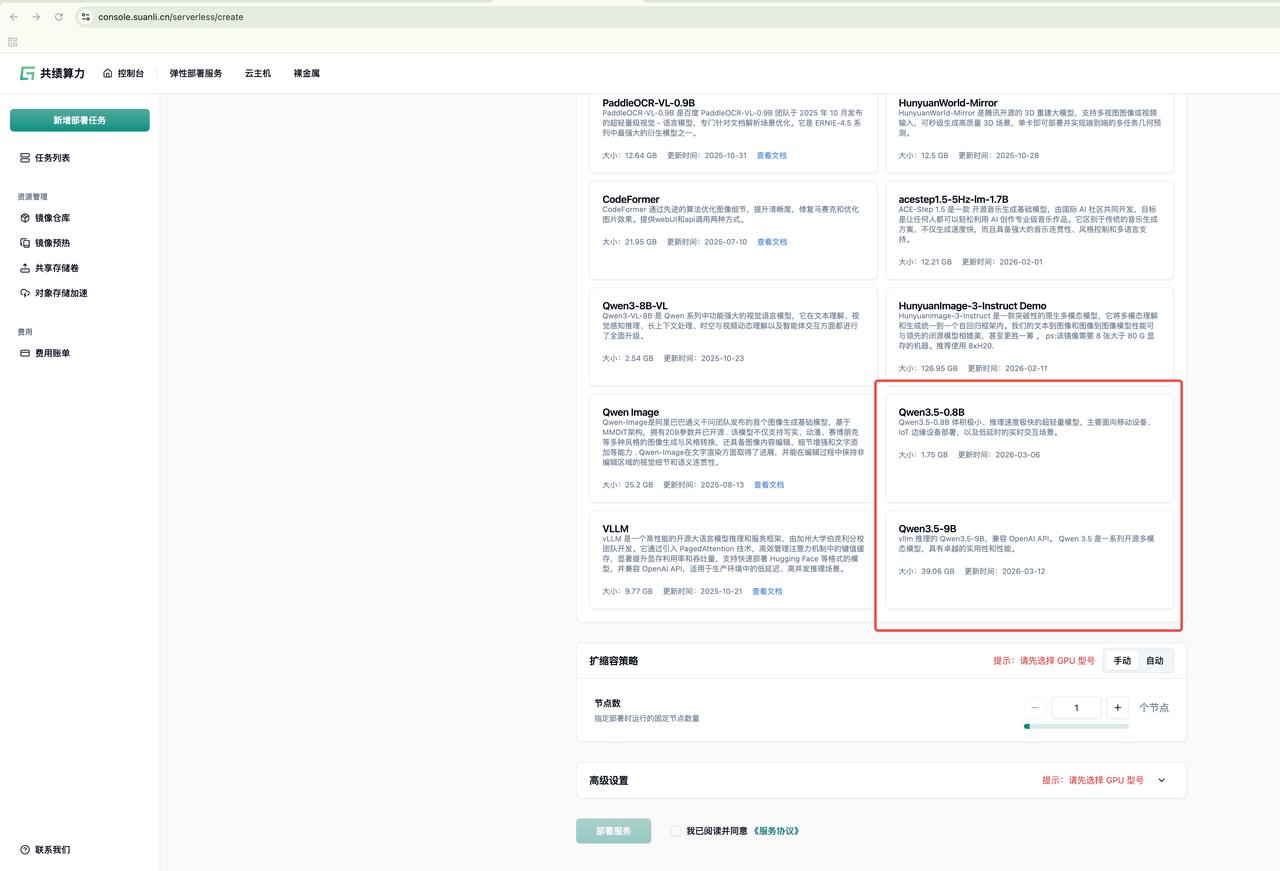This screenshot has height=871, width=1280.
Task: Open 共享存储卷 in sidebar
Action: tap(57, 268)
